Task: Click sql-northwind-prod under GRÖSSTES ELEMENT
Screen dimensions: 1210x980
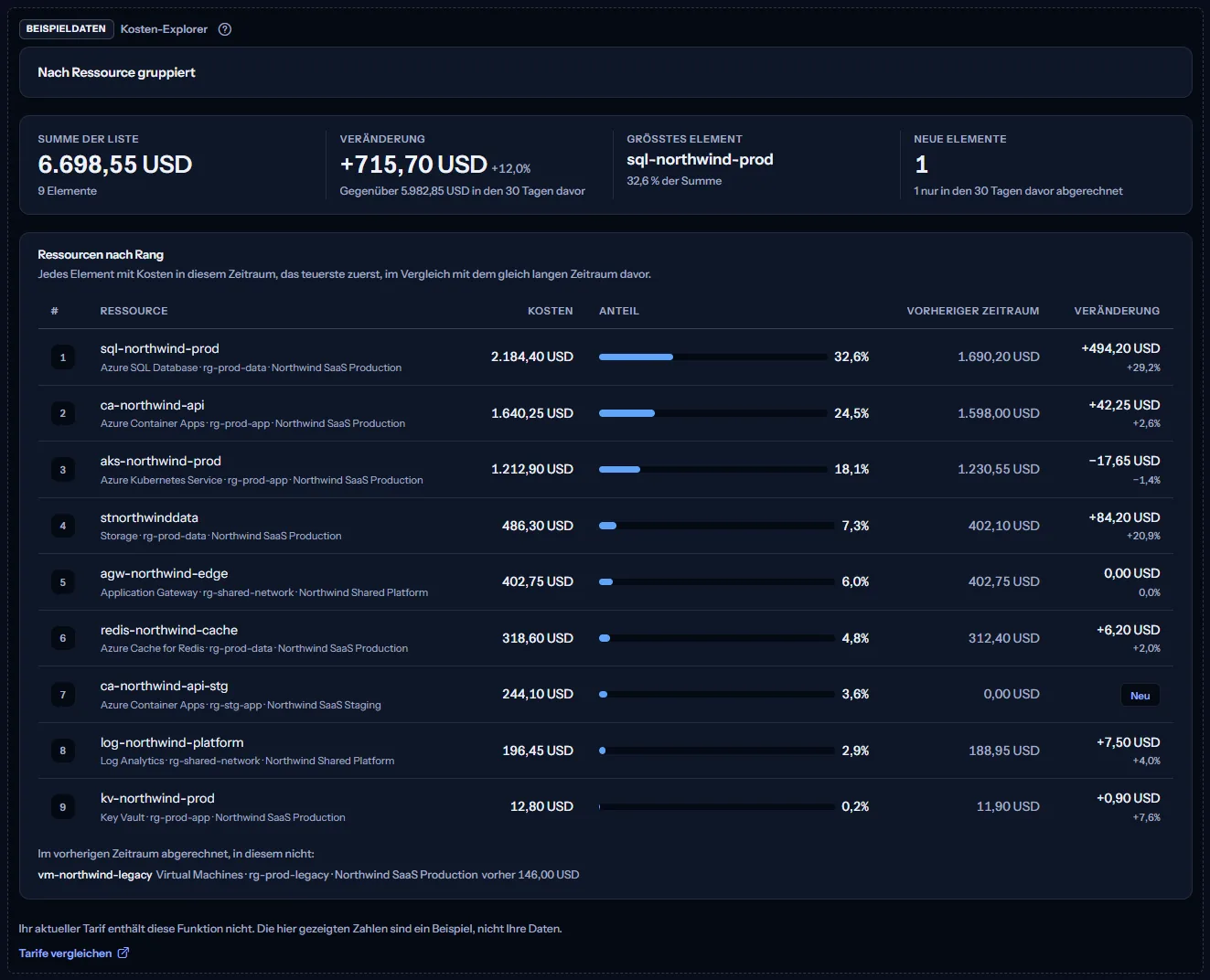Action: [x=700, y=159]
